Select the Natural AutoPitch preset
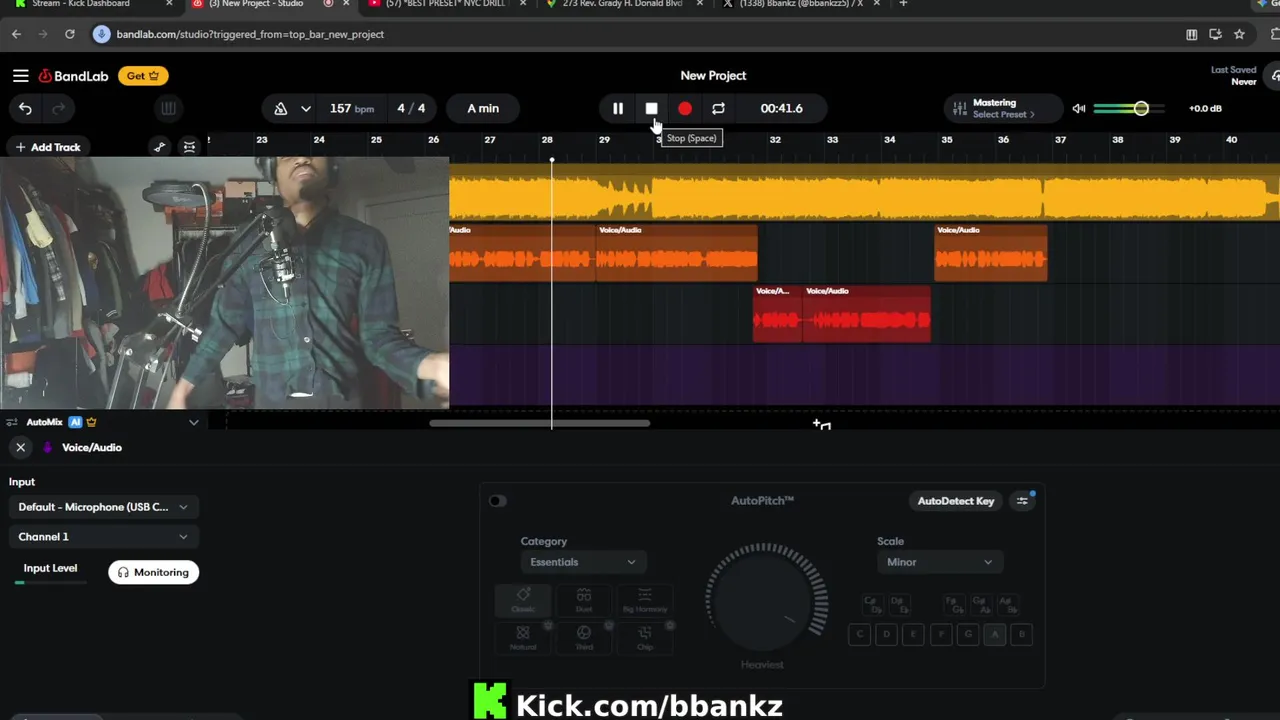 point(523,638)
